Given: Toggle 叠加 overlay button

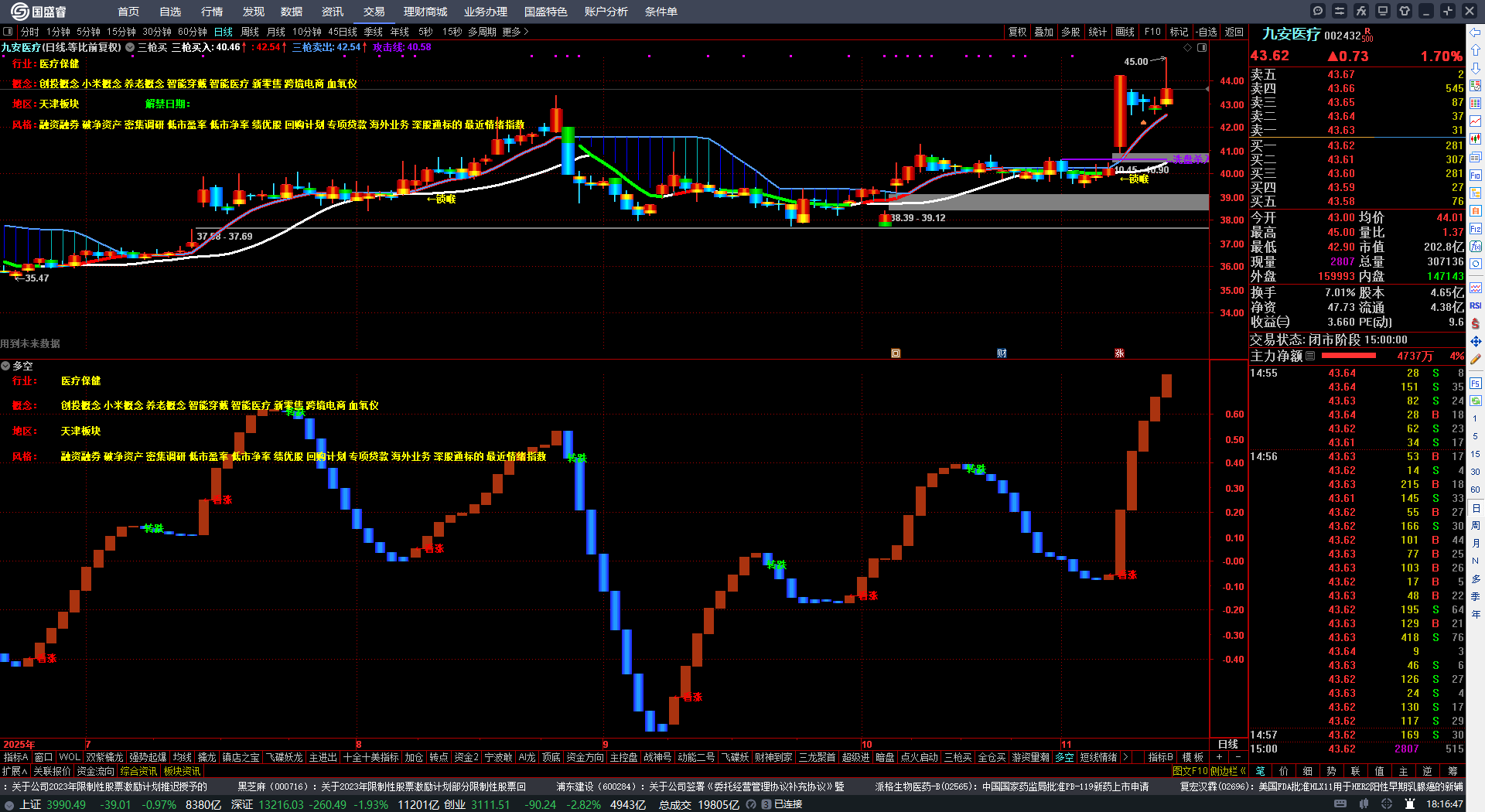Looking at the screenshot, I should pos(1044,32).
